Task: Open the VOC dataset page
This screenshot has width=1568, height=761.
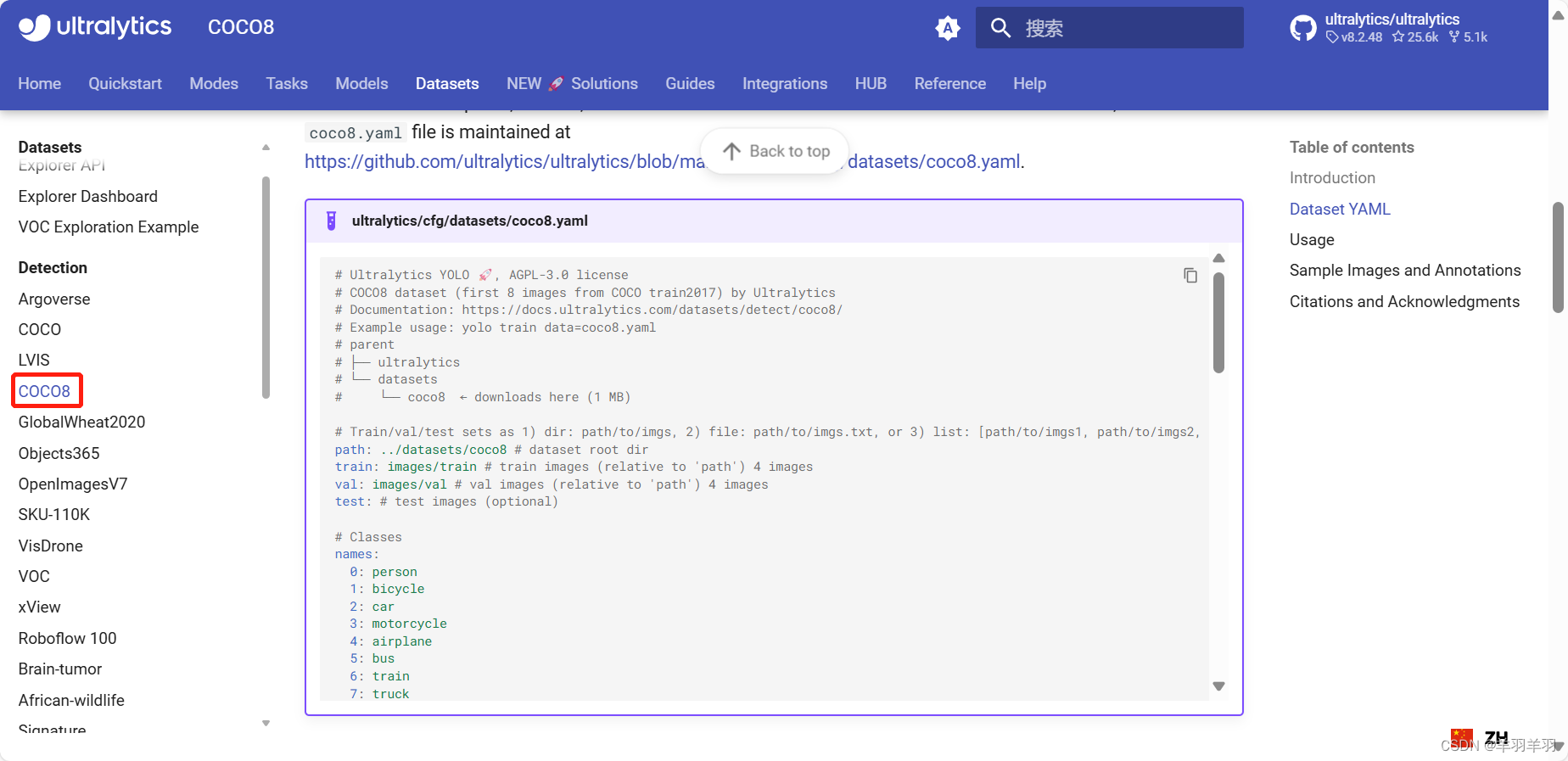Action: 34,577
